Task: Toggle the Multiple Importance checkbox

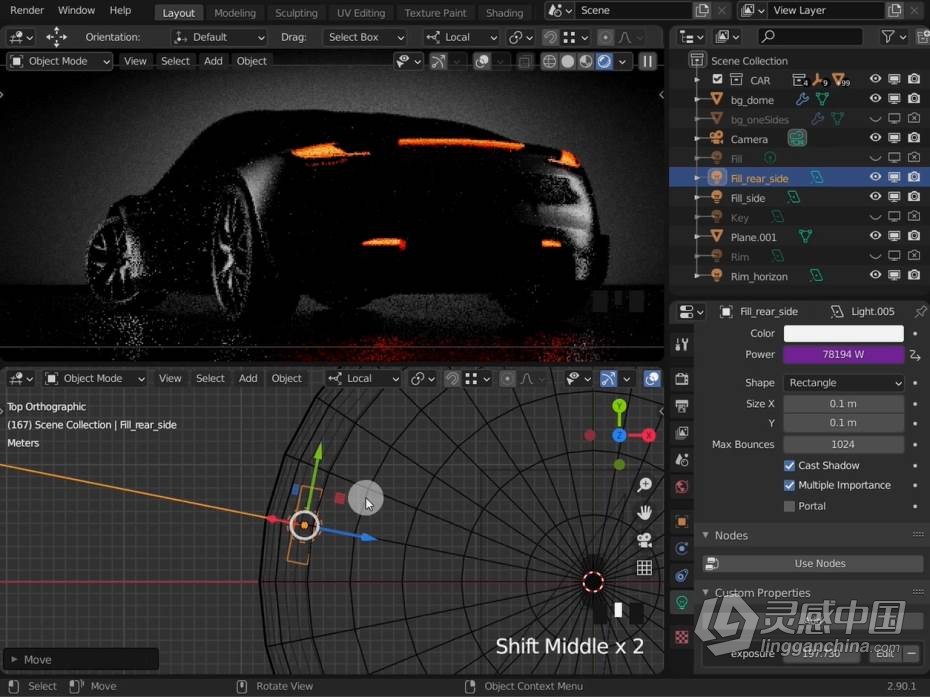Action: 789,485
